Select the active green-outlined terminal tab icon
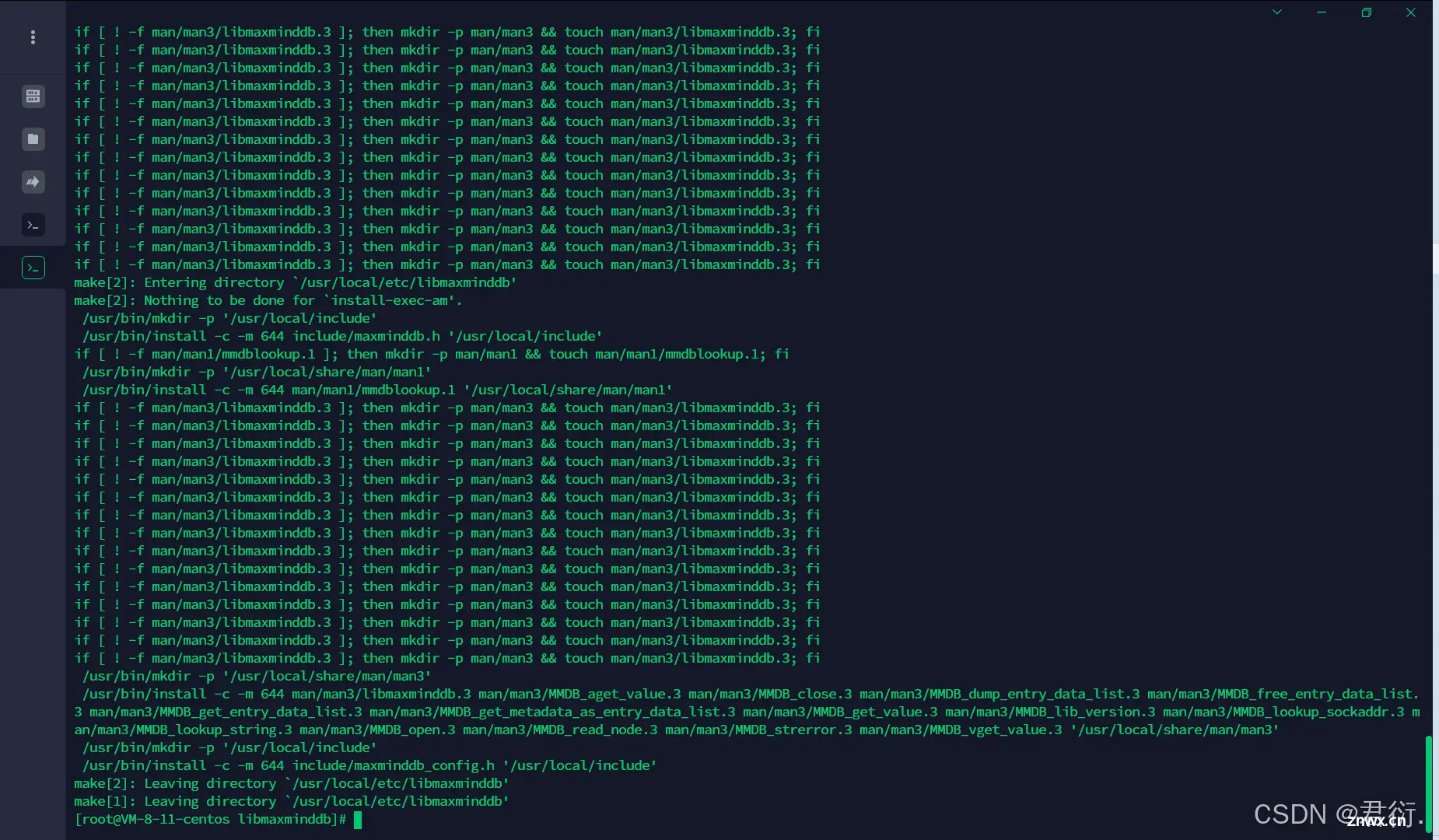Viewport: 1439px width, 840px height. 33,268
